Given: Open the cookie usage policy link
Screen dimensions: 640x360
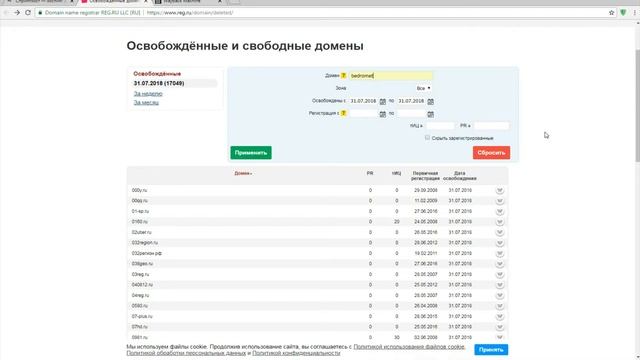Looking at the screenshot, I should [409, 347].
